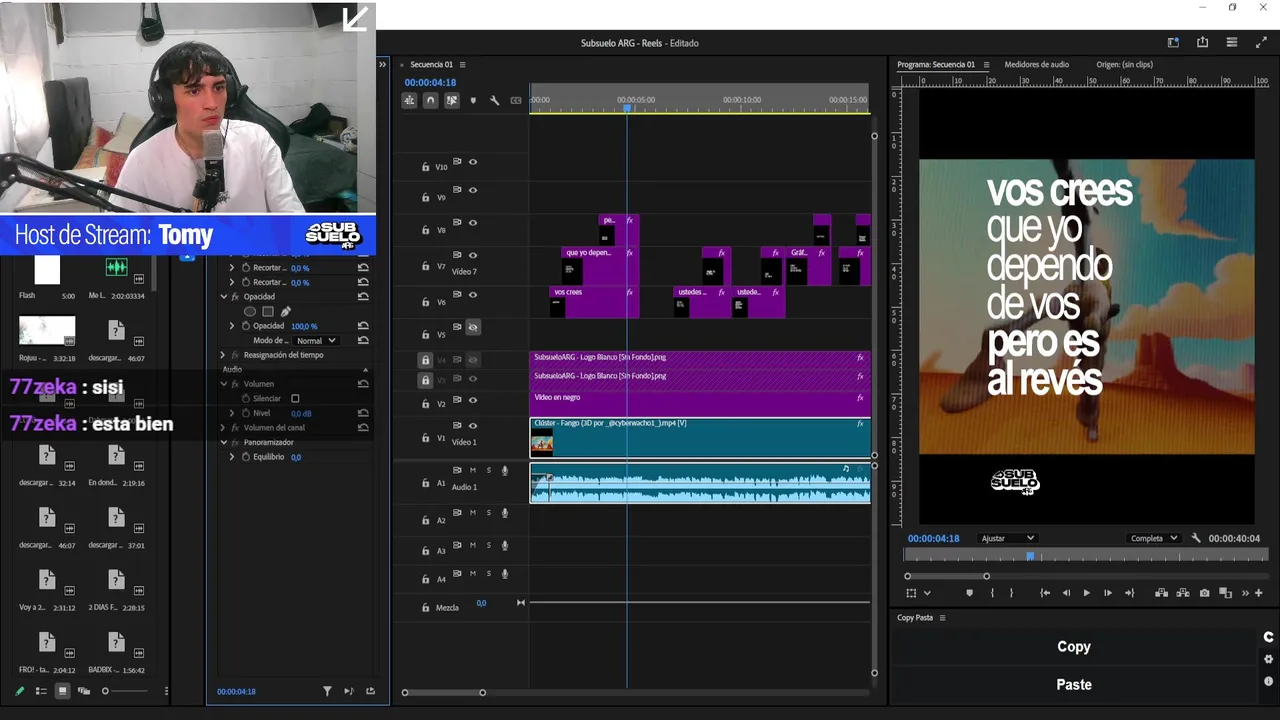The image size is (1280, 720).
Task: Toggle linked selection in timeline
Action: pos(452,100)
